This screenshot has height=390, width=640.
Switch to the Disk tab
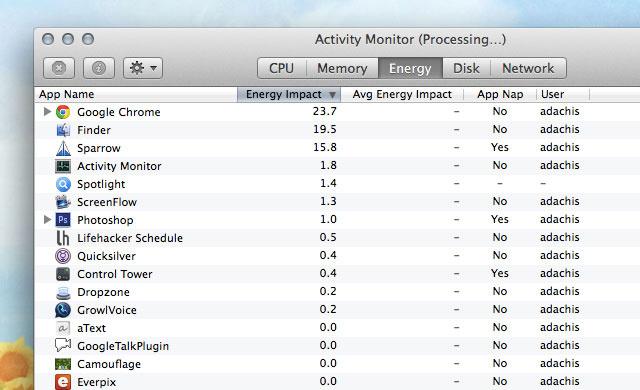(466, 68)
